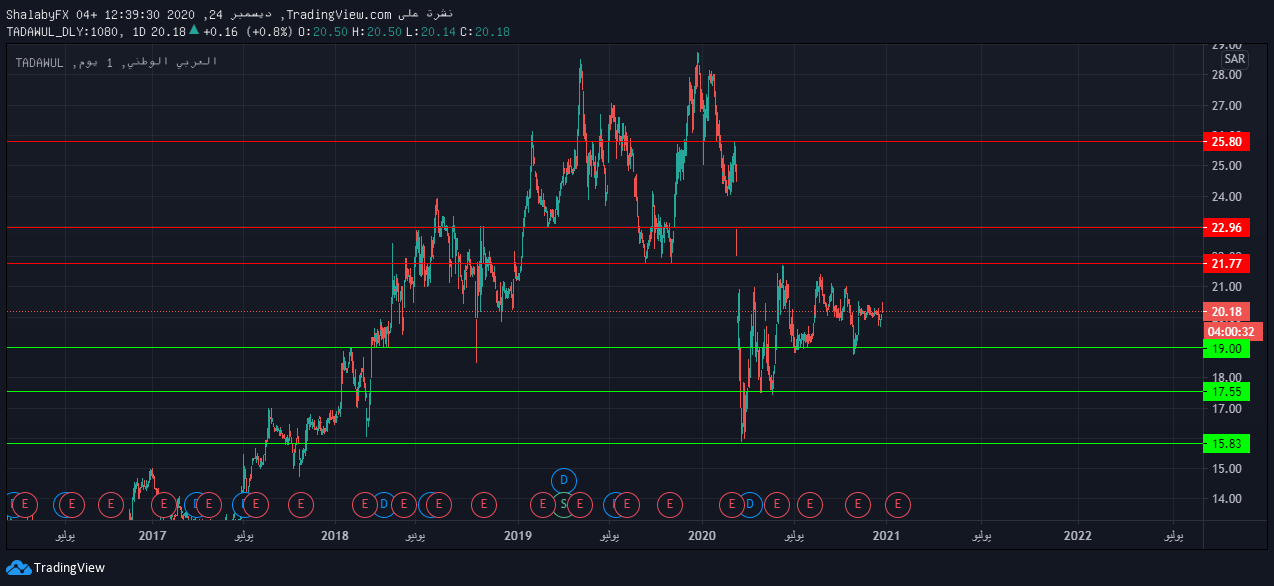1274x586 pixels.
Task: Open the D dividend marker in mid-2018
Action: point(383,505)
